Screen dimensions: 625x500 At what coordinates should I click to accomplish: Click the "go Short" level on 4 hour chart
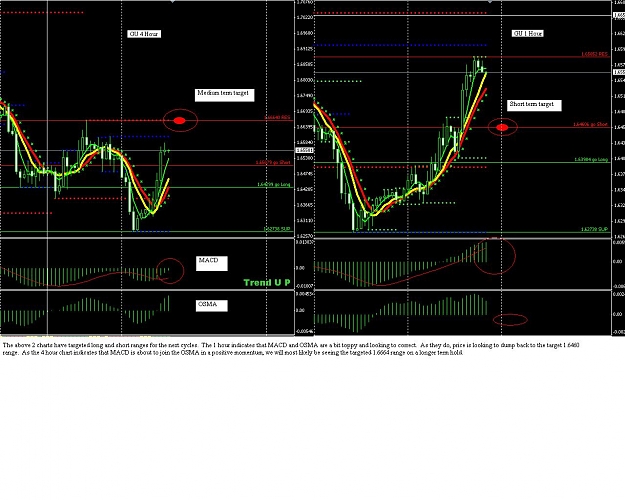click(273, 163)
